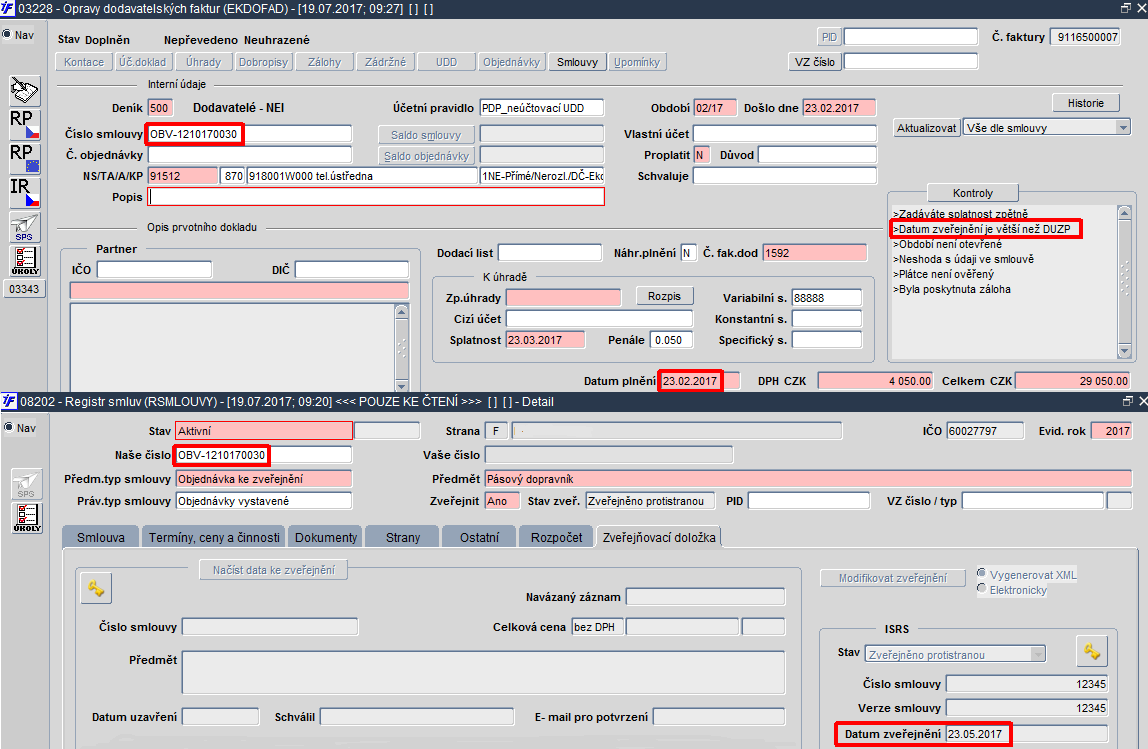Open the Kontace tab
The image size is (1148, 749).
pyautogui.click(x=84, y=62)
